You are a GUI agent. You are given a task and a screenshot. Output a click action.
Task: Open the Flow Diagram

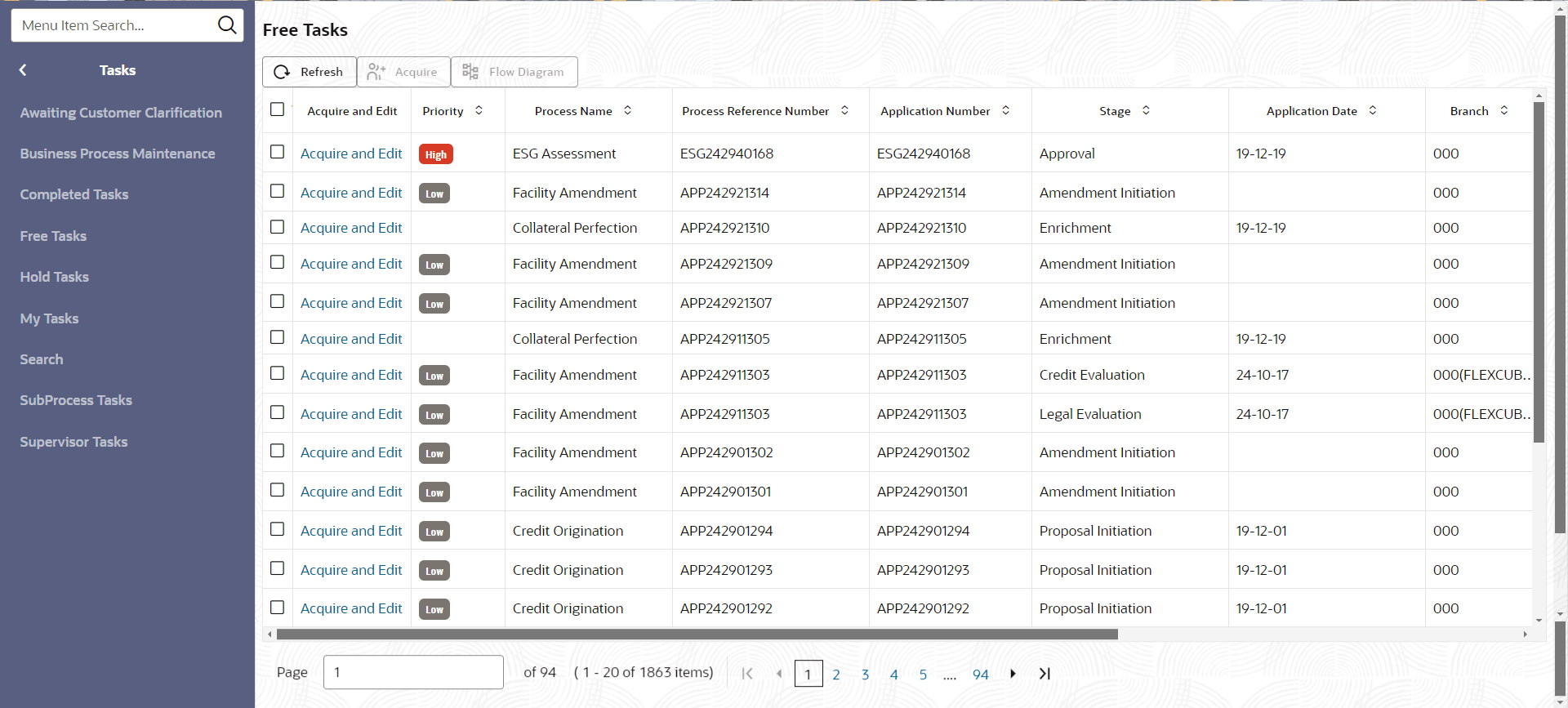[x=514, y=72]
